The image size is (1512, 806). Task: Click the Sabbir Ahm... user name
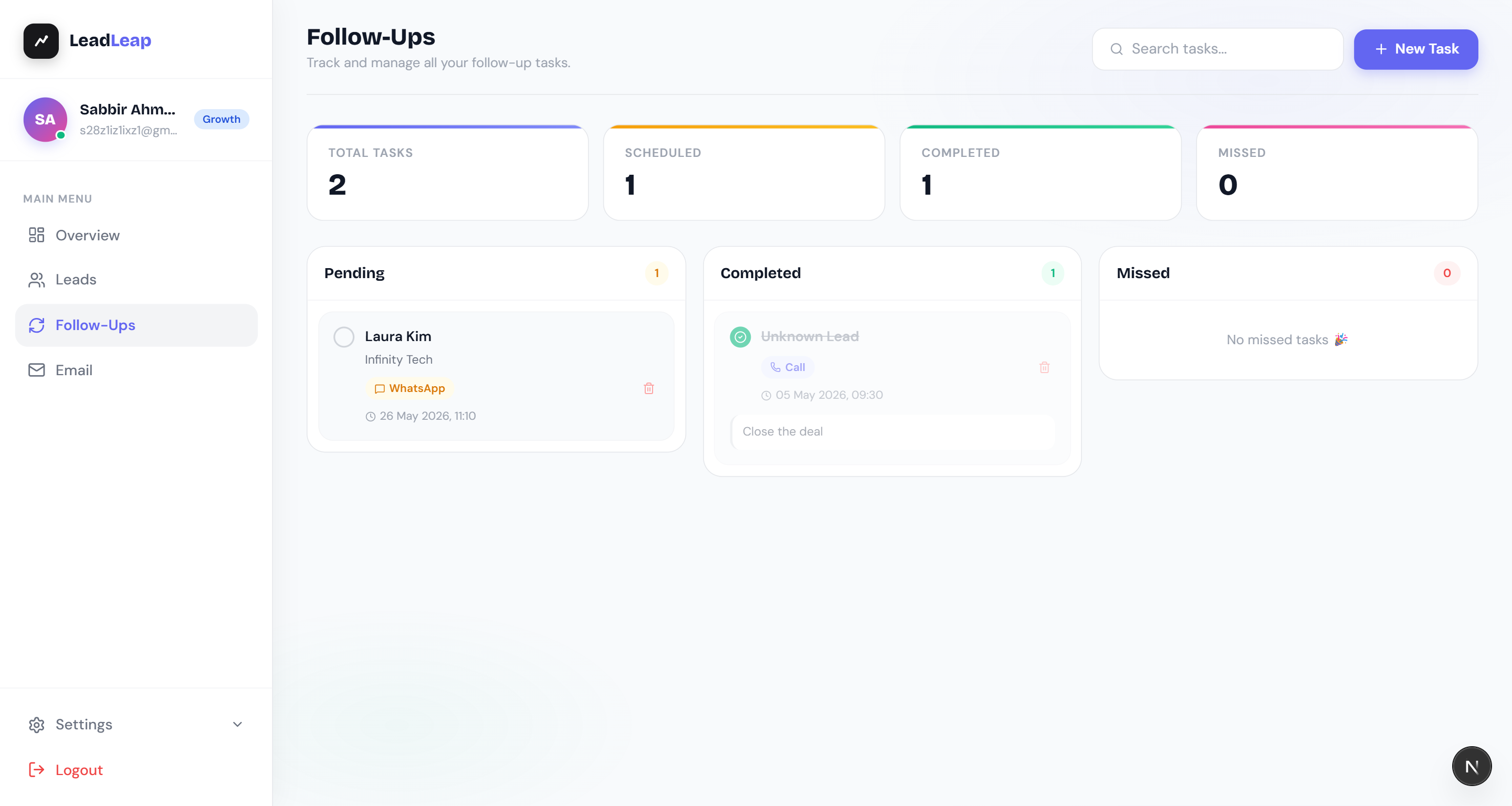point(128,110)
